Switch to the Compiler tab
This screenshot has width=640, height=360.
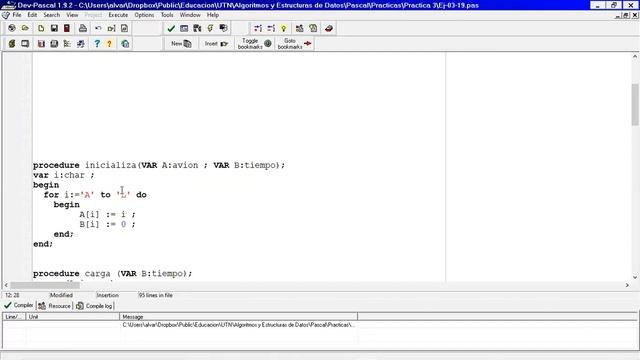pyautogui.click(x=19, y=305)
